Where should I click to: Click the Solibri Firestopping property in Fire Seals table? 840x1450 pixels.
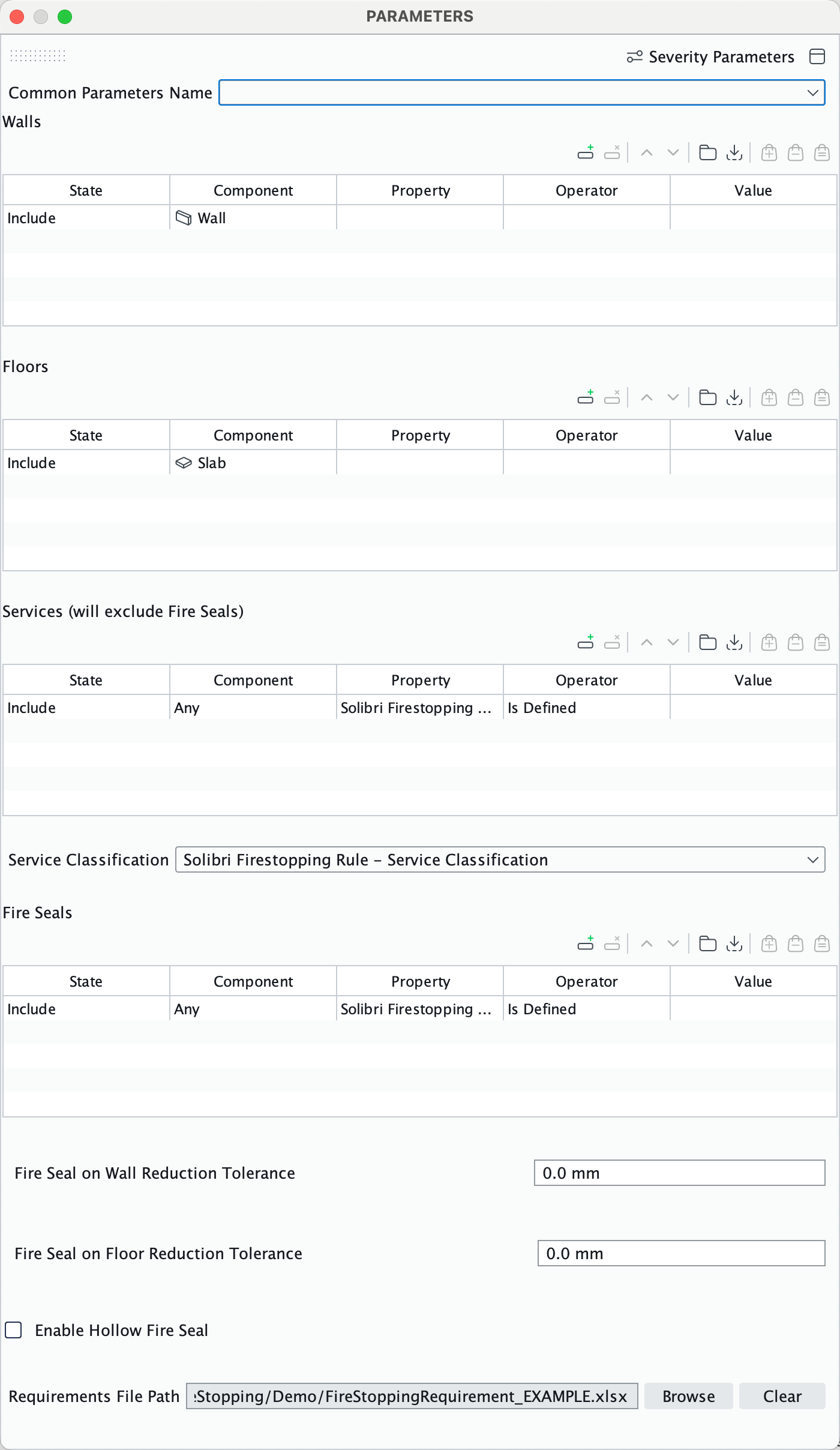[x=420, y=1009]
